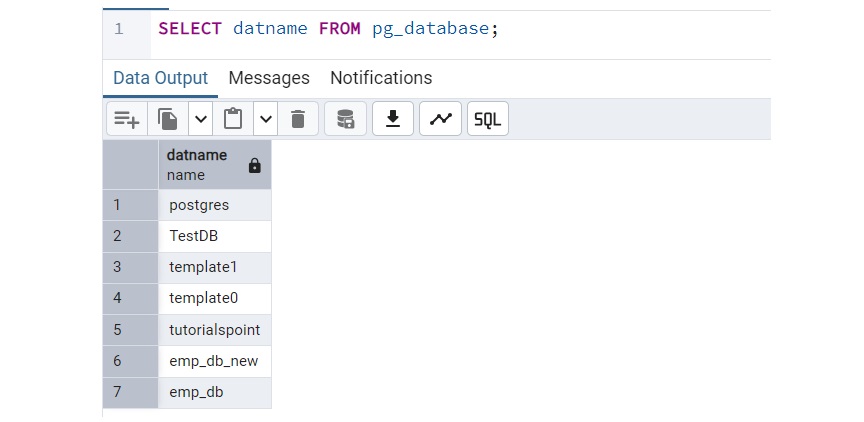The height and width of the screenshot is (422, 864).
Task: Click the Save data changes icon
Action: (345, 119)
